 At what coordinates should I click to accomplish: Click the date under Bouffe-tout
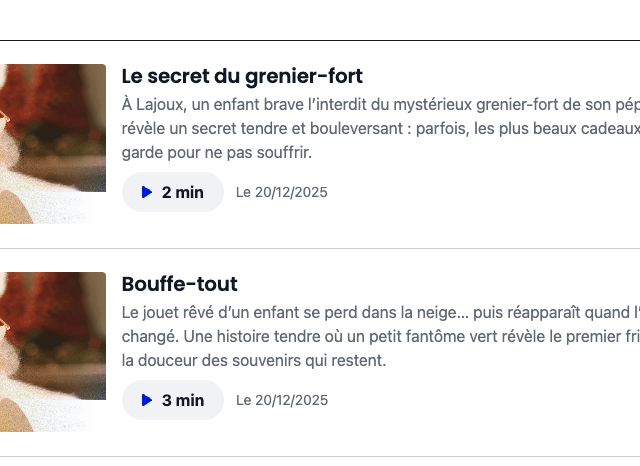click(282, 400)
